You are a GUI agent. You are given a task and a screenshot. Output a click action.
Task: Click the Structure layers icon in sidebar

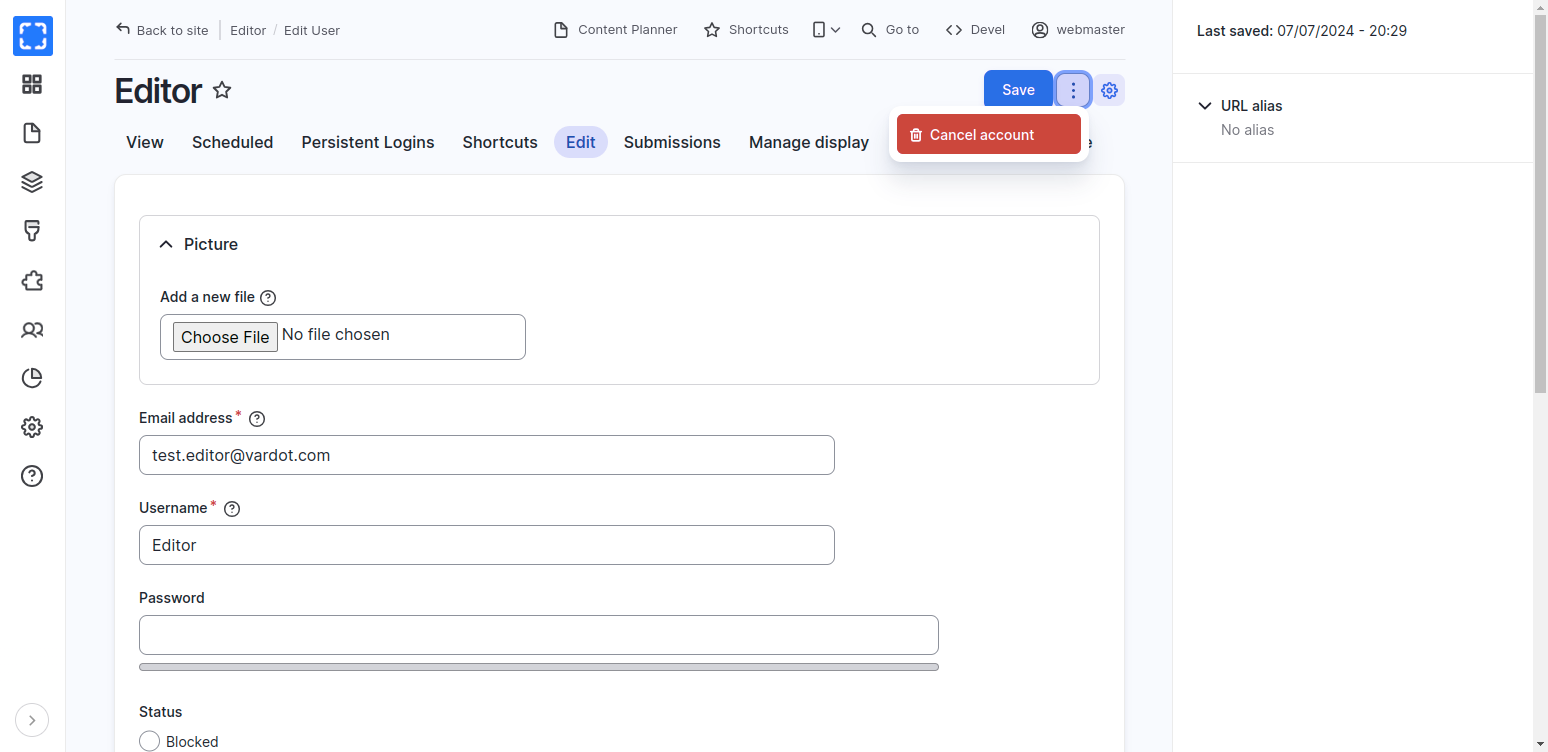[x=32, y=182]
